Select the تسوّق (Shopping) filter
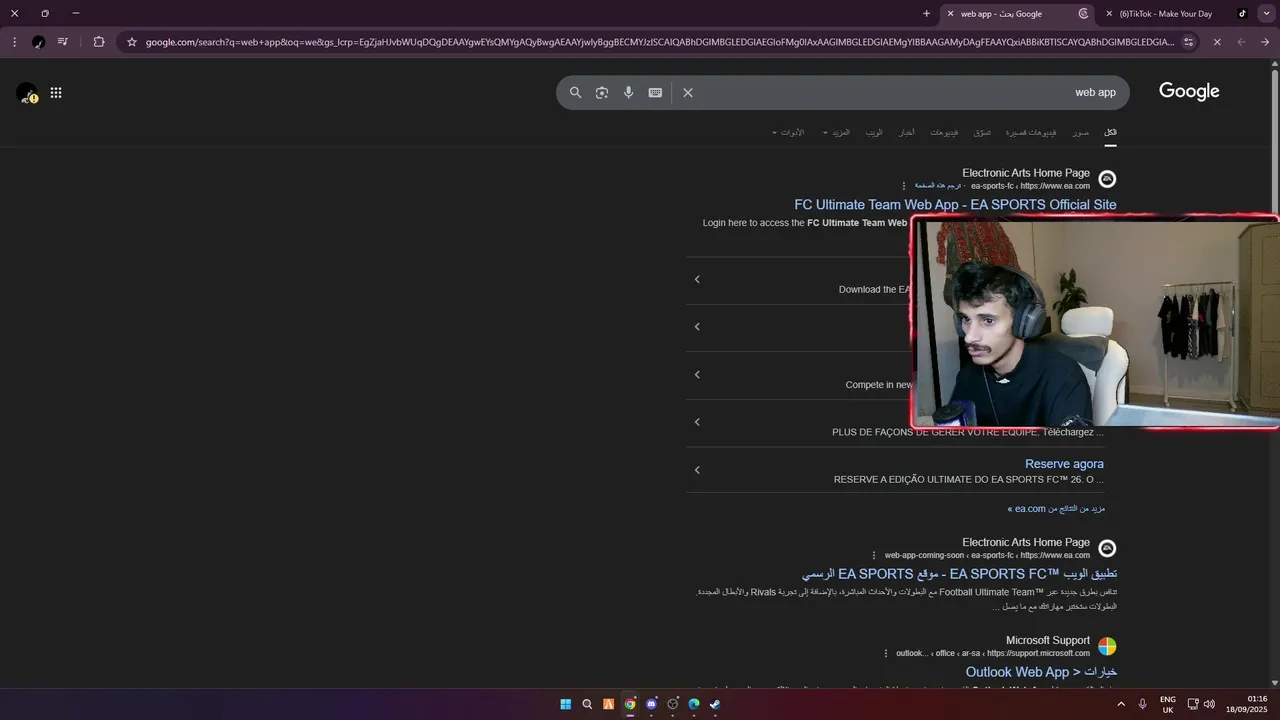The height and width of the screenshot is (720, 1280). click(x=982, y=132)
